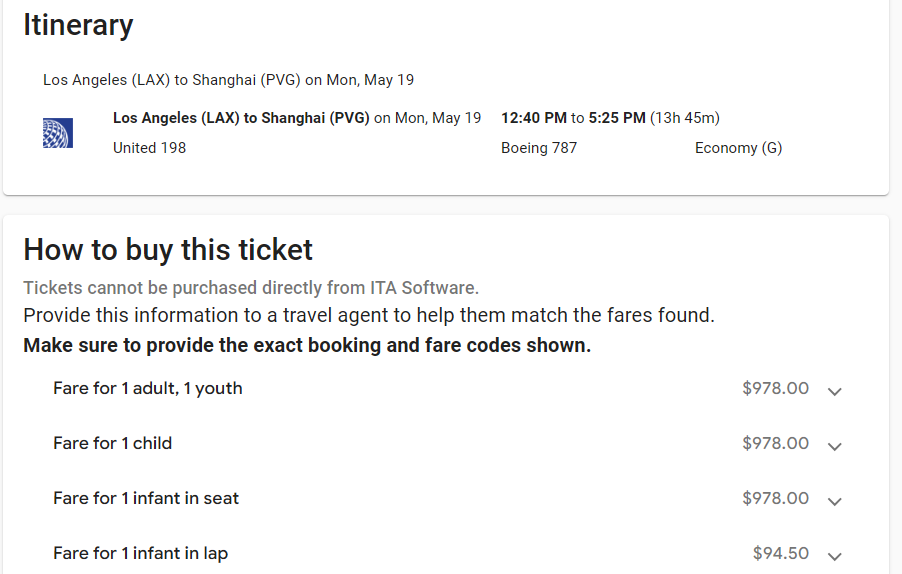
Task: Expand the 1 child fare chevron
Action: [x=835, y=446]
